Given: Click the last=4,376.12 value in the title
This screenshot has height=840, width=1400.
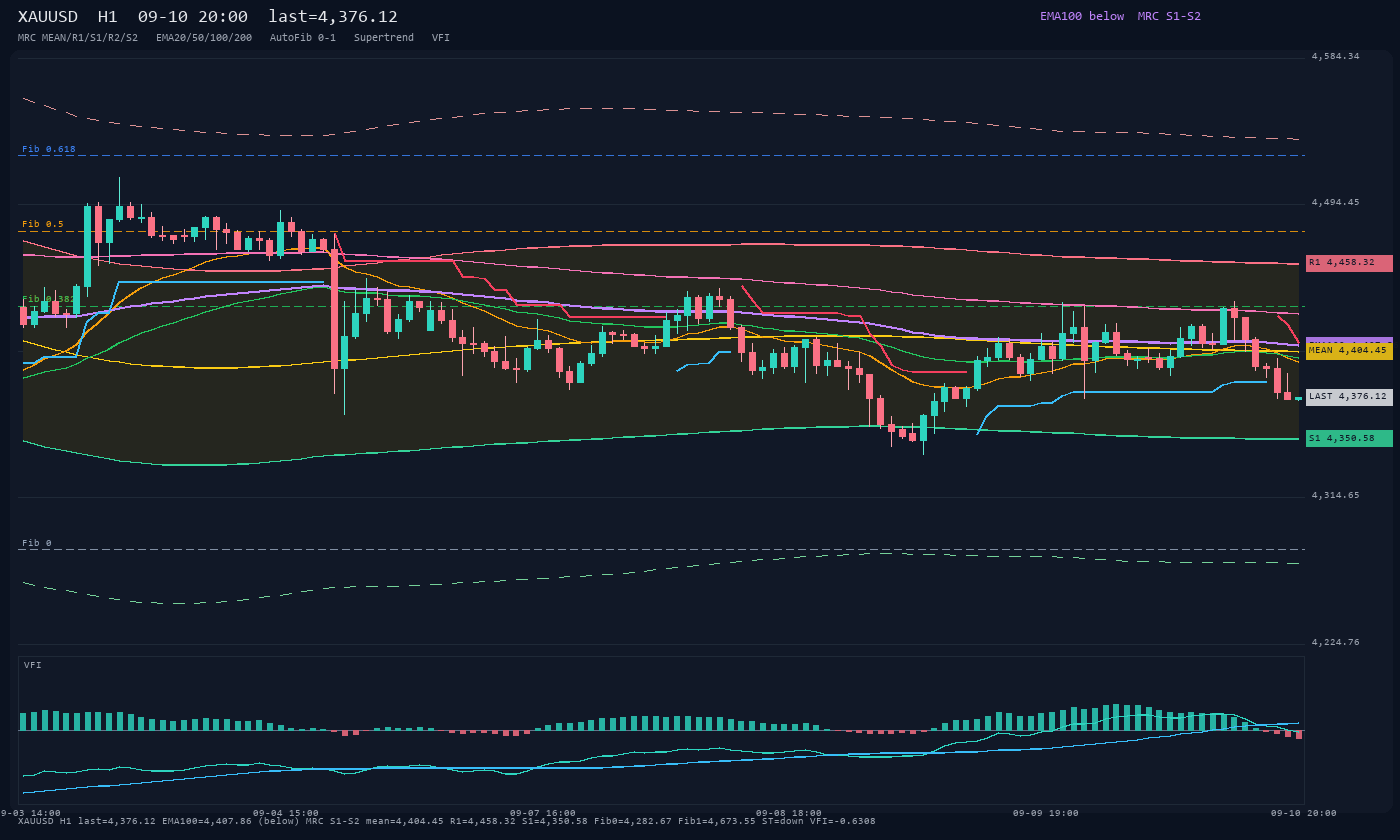Looking at the screenshot, I should click(x=333, y=17).
